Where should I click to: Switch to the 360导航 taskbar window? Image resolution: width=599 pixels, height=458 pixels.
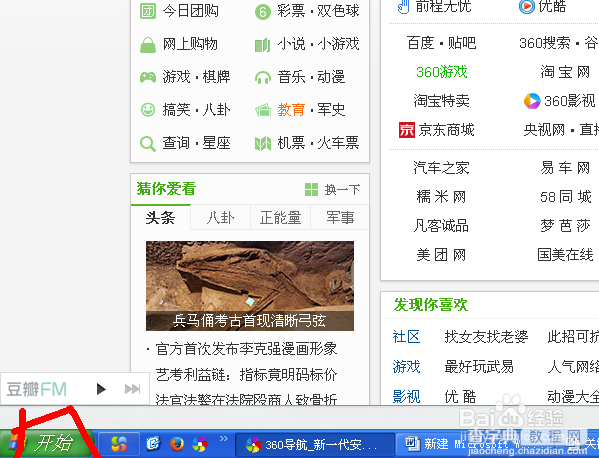click(314, 445)
